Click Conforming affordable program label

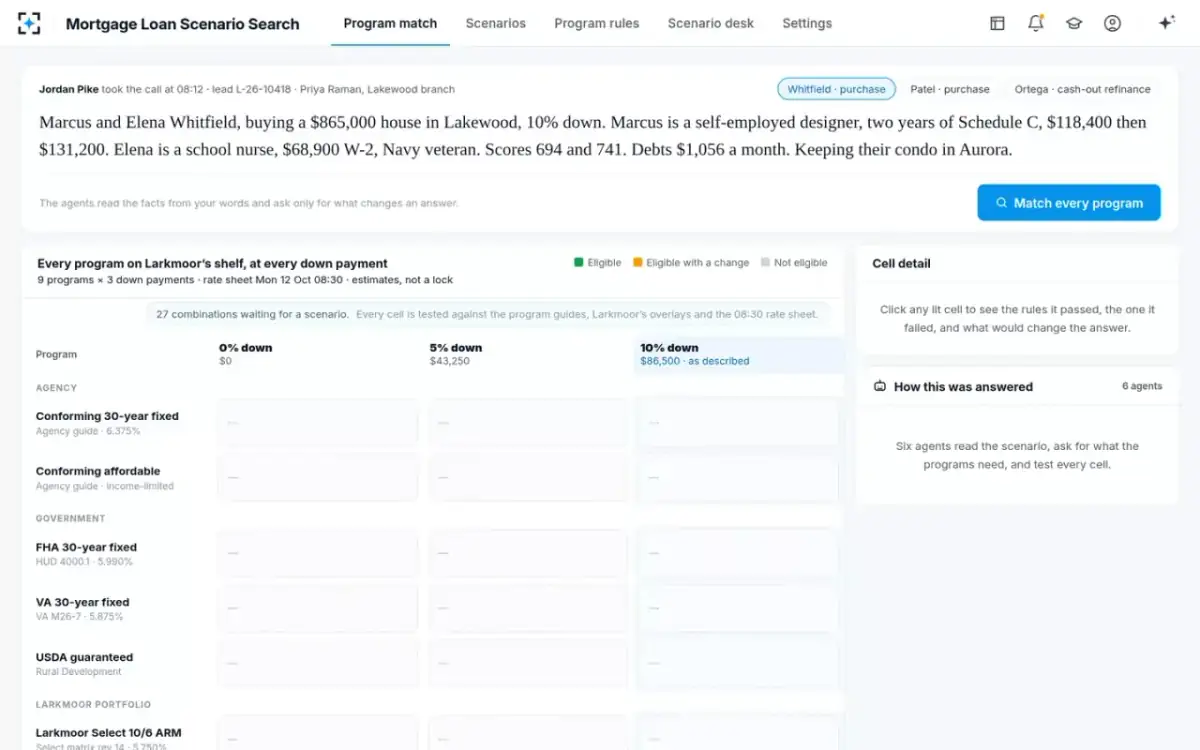tap(98, 471)
